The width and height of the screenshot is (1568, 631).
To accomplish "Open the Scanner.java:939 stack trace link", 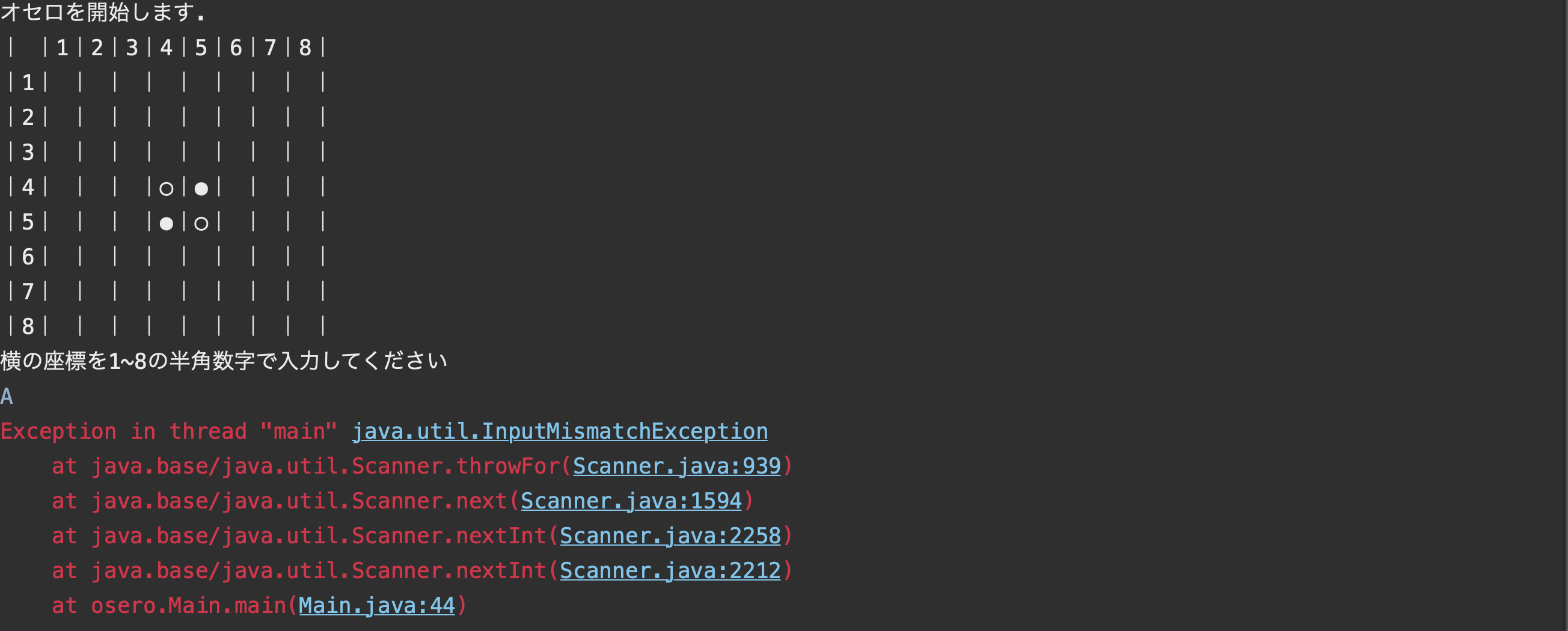I will coord(676,466).
